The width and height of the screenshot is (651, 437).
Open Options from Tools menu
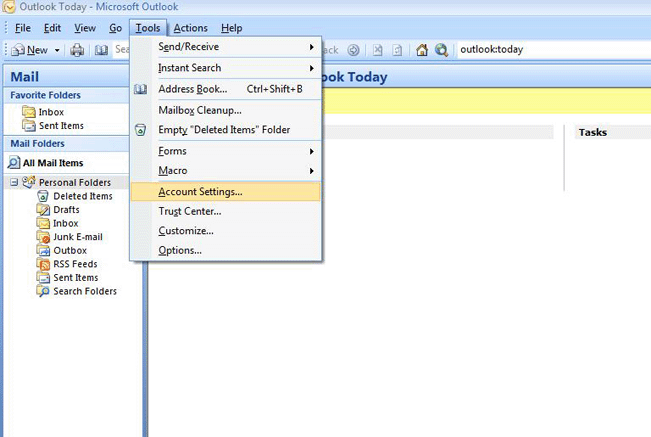click(x=226, y=250)
